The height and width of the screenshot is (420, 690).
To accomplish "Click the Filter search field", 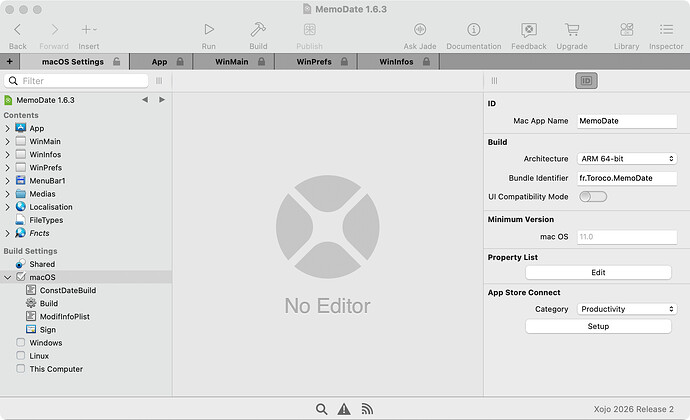I will click(x=76, y=81).
